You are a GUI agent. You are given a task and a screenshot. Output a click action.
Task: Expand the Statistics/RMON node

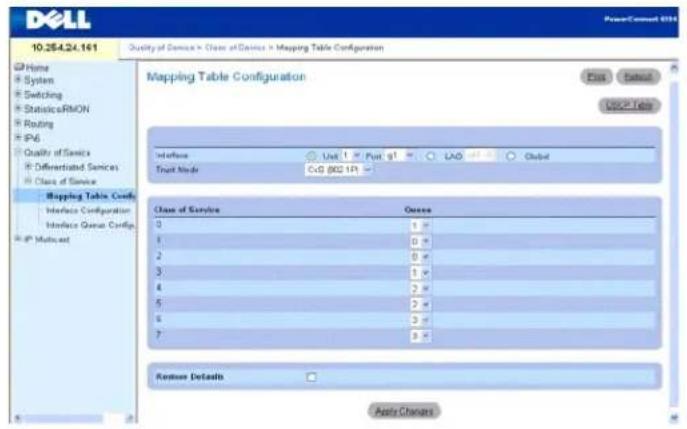(18, 109)
